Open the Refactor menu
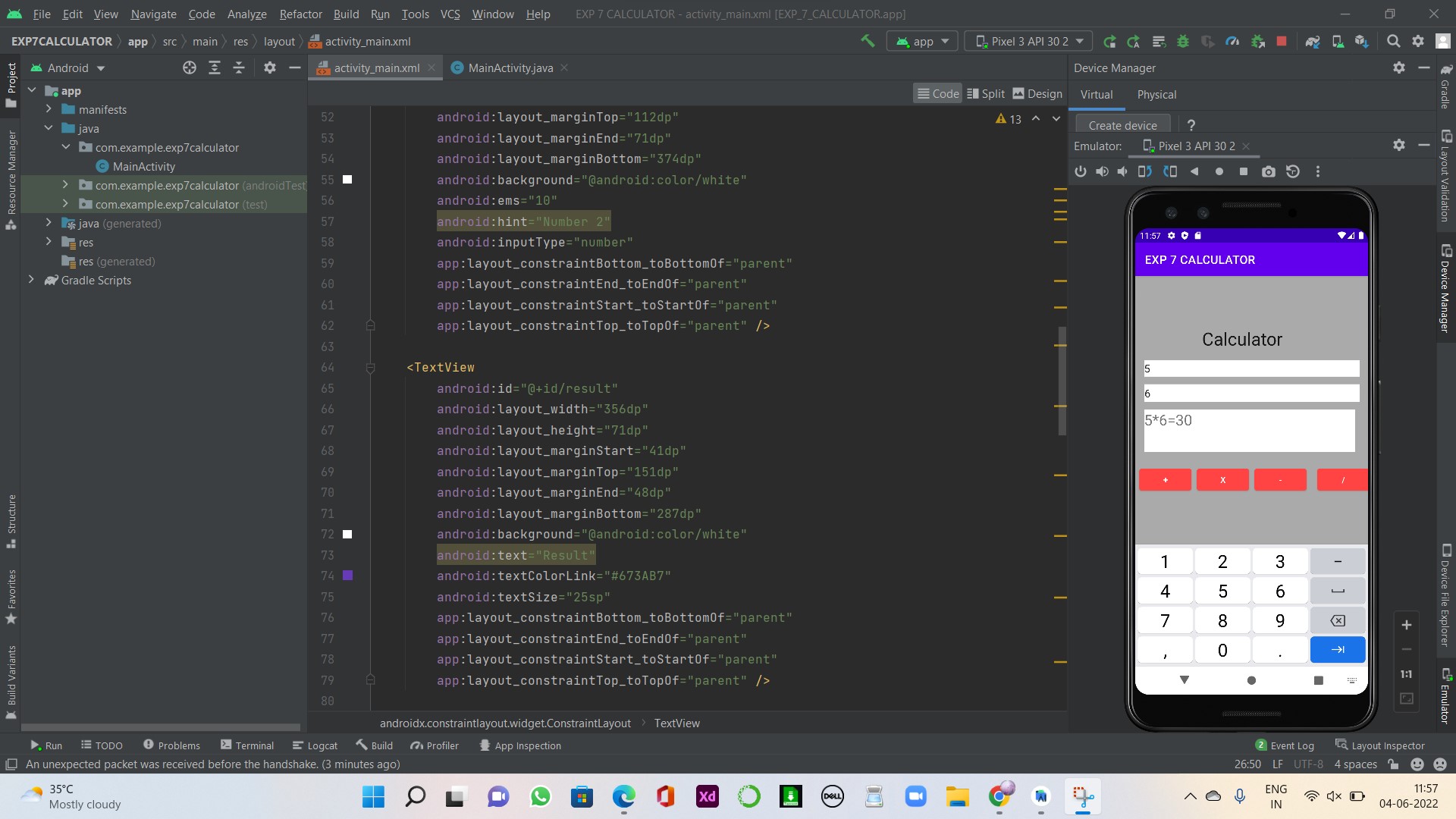This screenshot has width=1456, height=819. [300, 14]
